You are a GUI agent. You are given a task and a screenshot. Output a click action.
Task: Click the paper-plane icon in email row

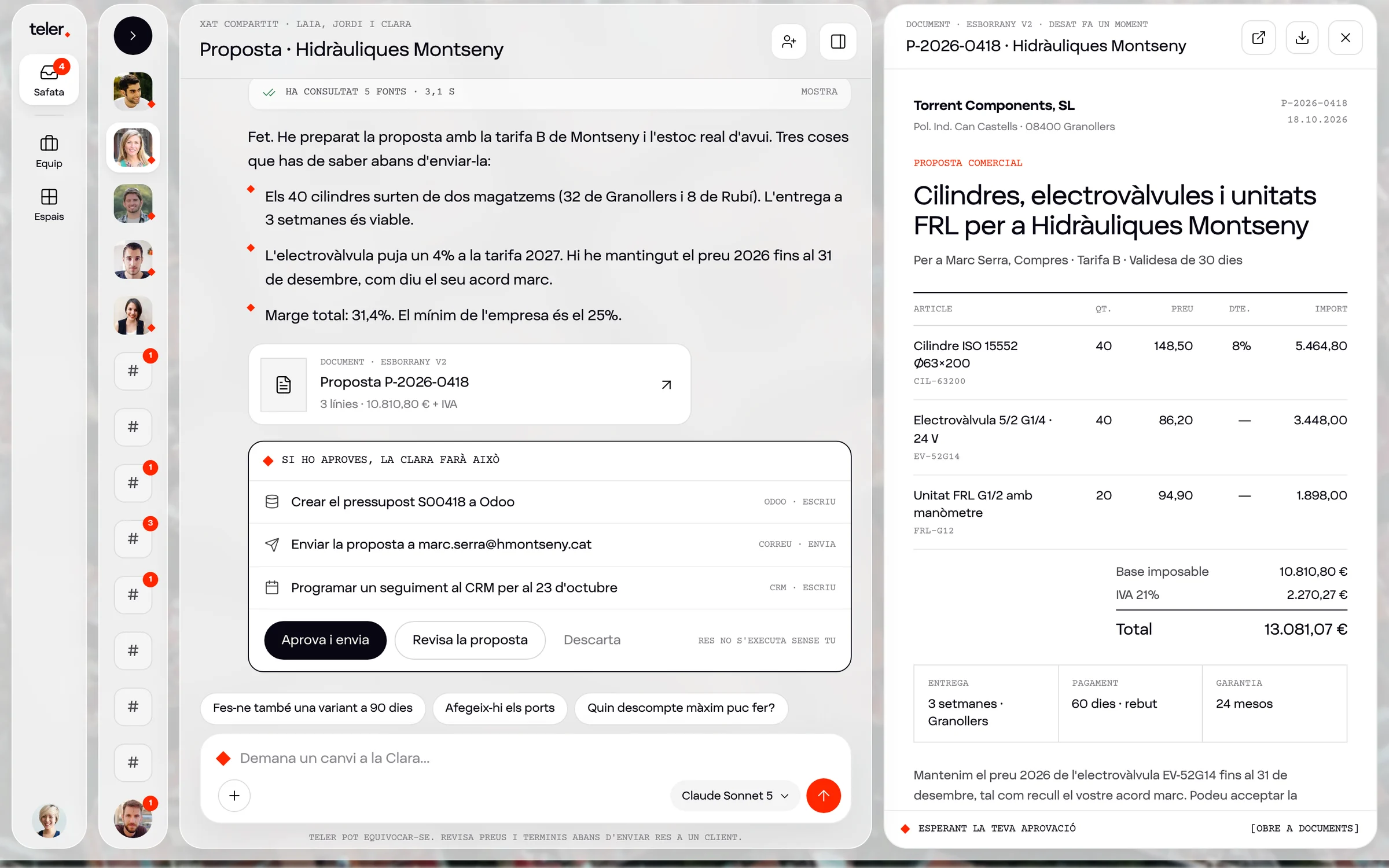pyautogui.click(x=272, y=545)
